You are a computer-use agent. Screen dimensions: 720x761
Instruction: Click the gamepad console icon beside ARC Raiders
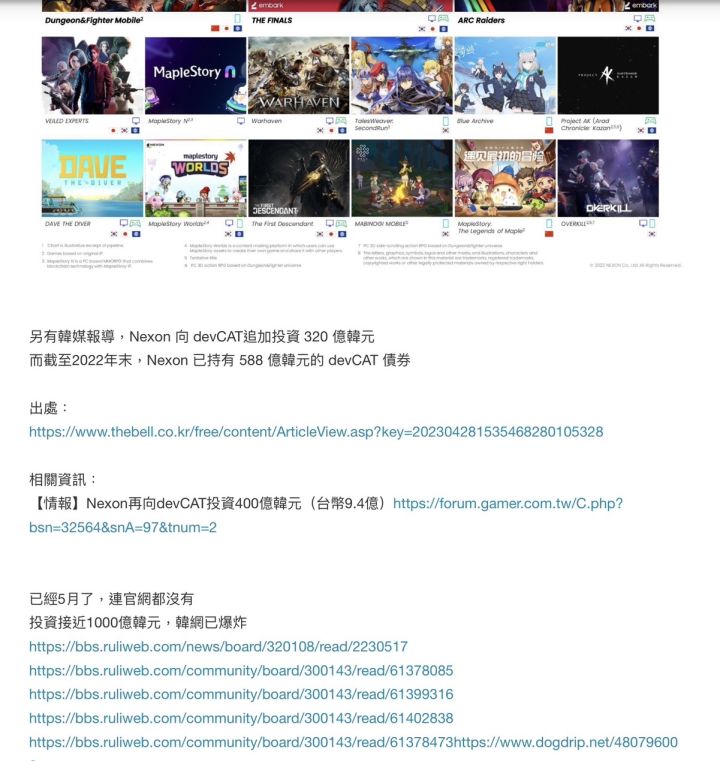tap(650, 18)
